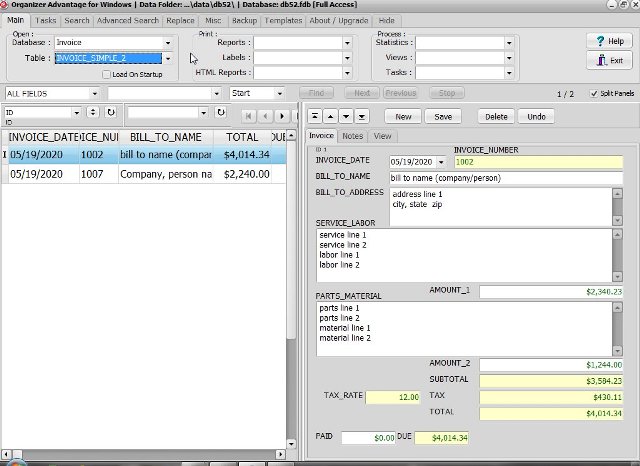Open the INVOICE_DATE date picker dropdown

(441, 162)
